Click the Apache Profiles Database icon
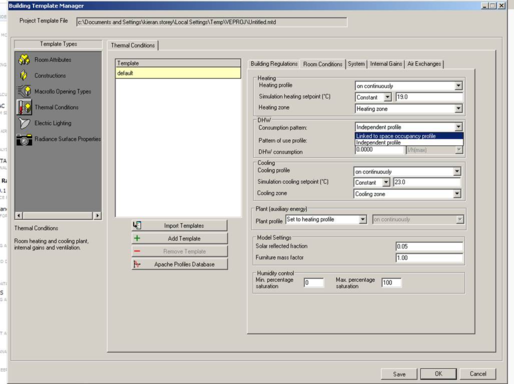Viewport: 514px width, 384px height. (137, 264)
